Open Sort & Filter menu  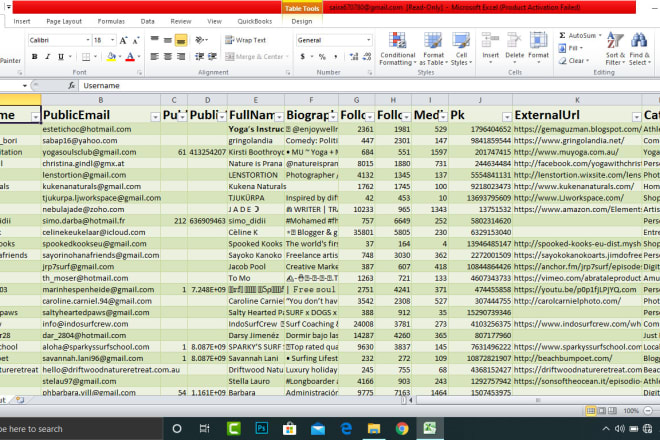click(615, 49)
